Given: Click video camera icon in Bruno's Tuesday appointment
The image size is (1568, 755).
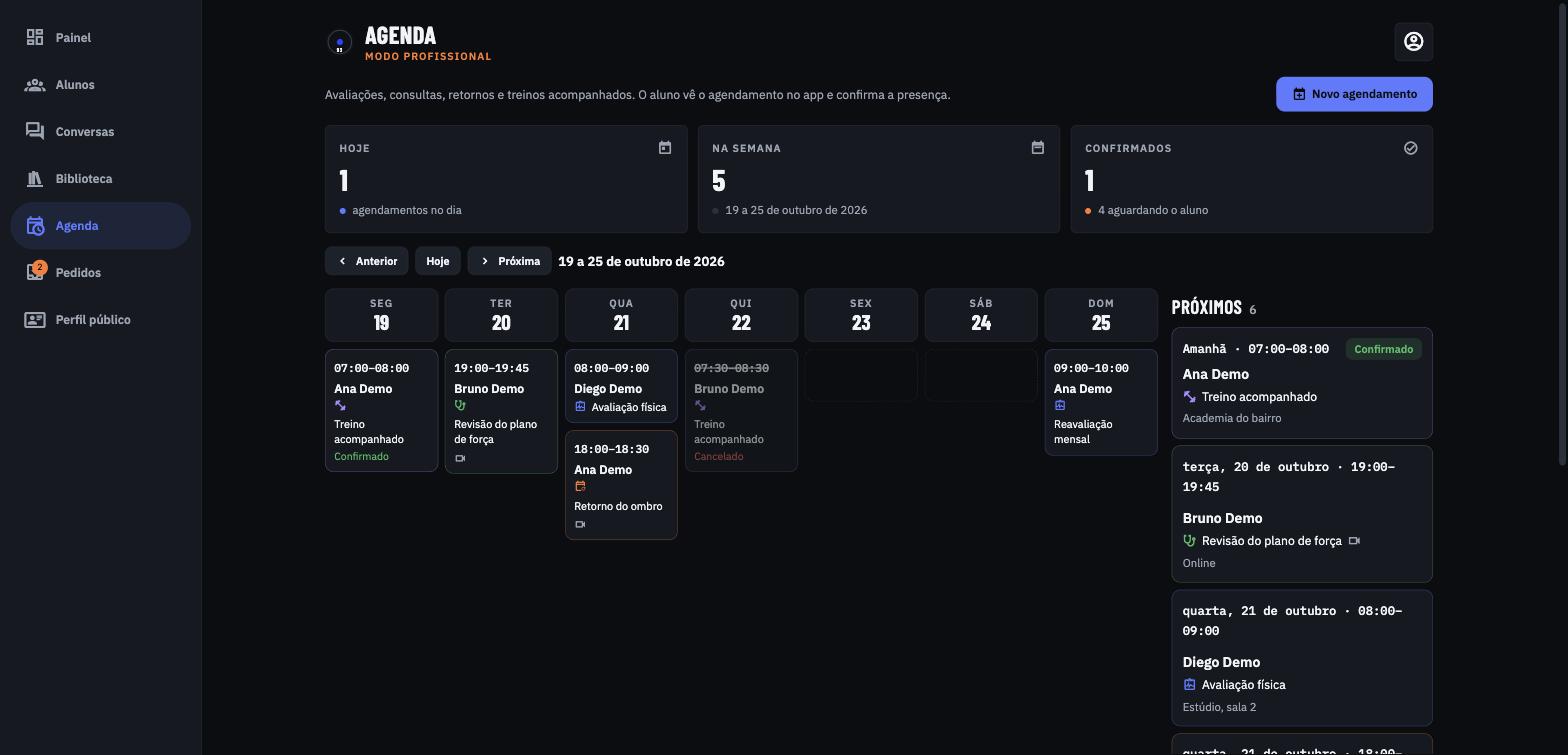Looking at the screenshot, I should click(x=460, y=459).
